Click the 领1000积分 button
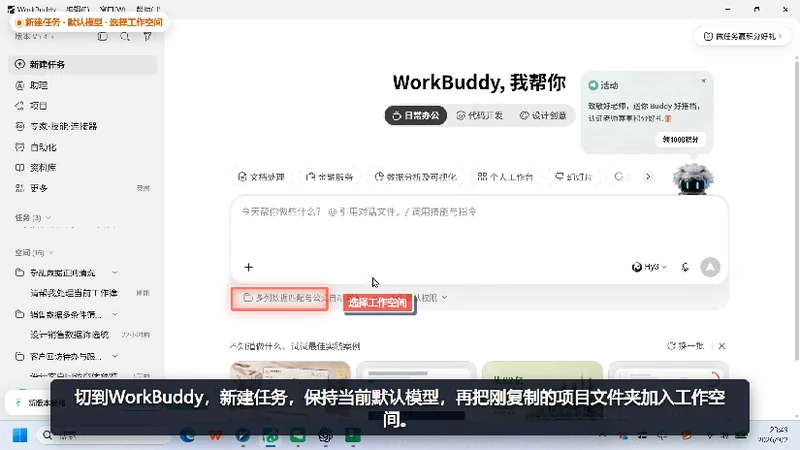The height and width of the screenshot is (450, 800). tap(680, 139)
